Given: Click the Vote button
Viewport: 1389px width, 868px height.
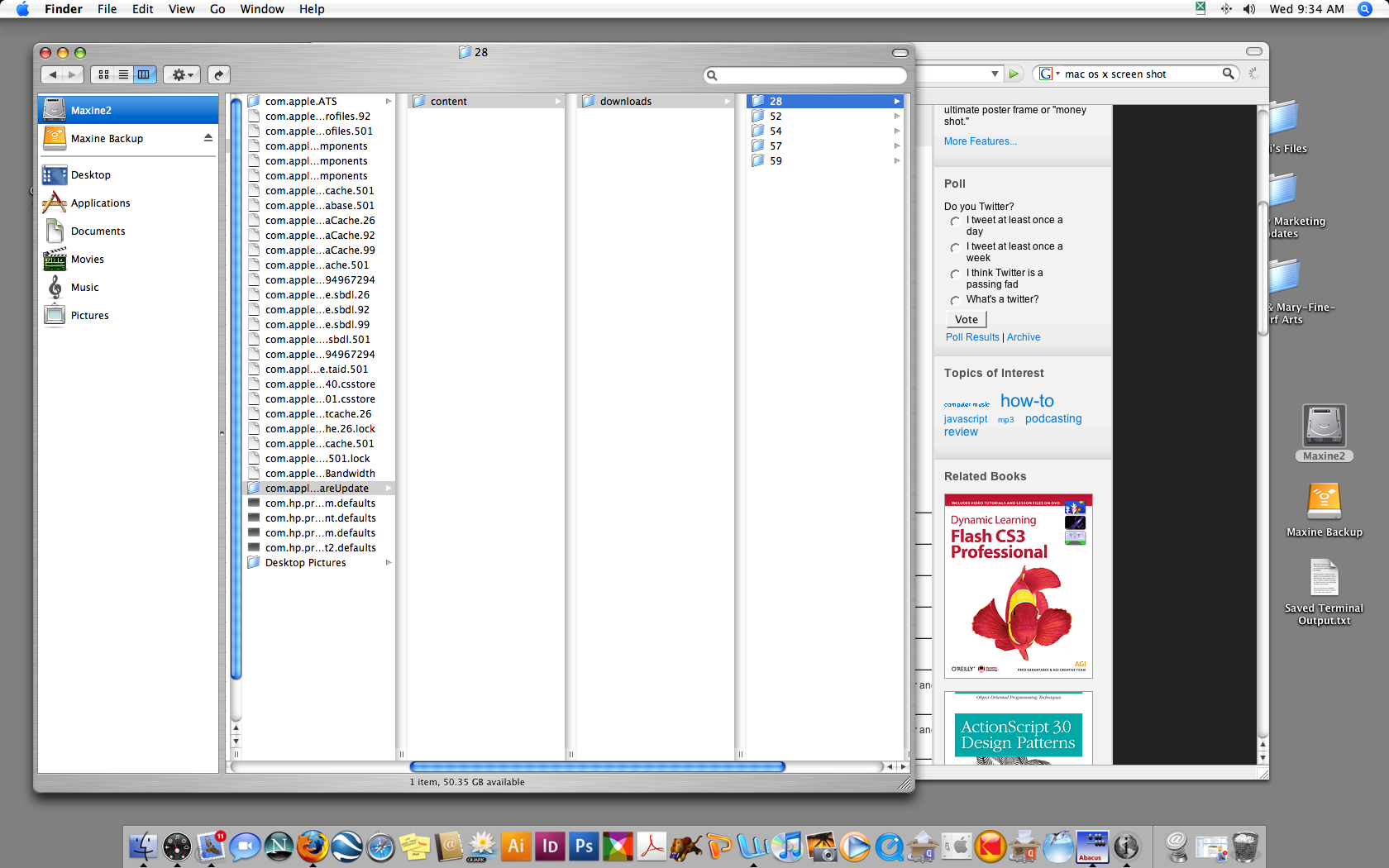Looking at the screenshot, I should 966,319.
